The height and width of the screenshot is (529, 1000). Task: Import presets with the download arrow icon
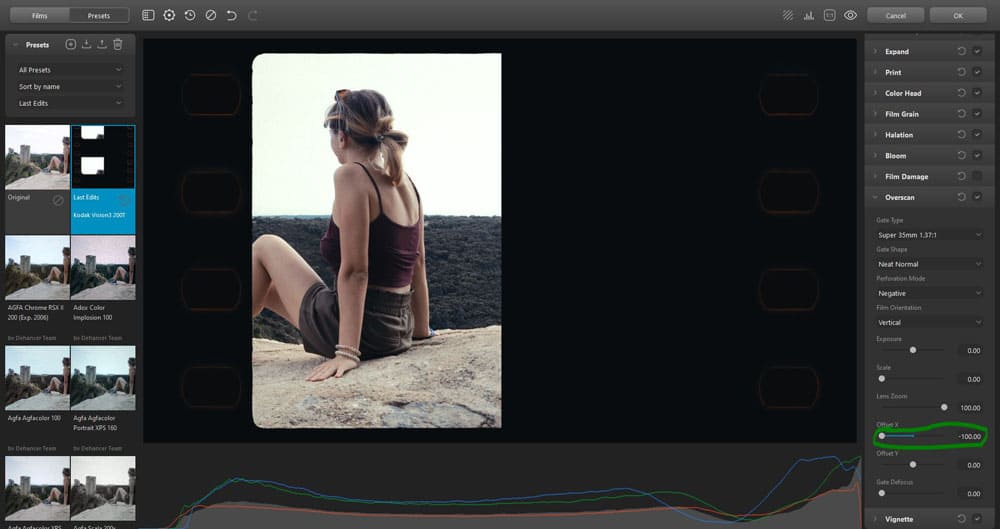coord(87,44)
